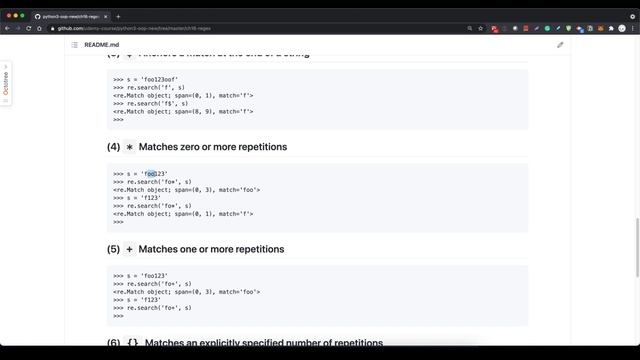Go forward with the browser forward arrow
Image resolution: width=640 pixels, height=360 pixels.
pos(18,29)
